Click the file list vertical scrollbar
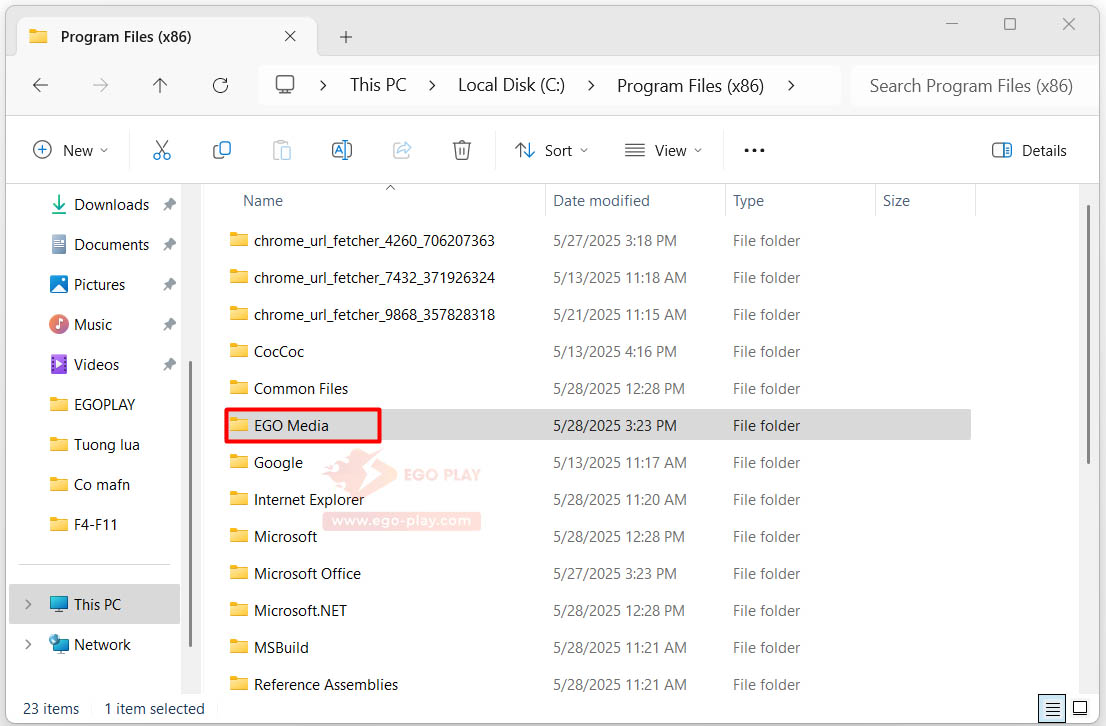This screenshot has height=726, width=1106. 1089,334
